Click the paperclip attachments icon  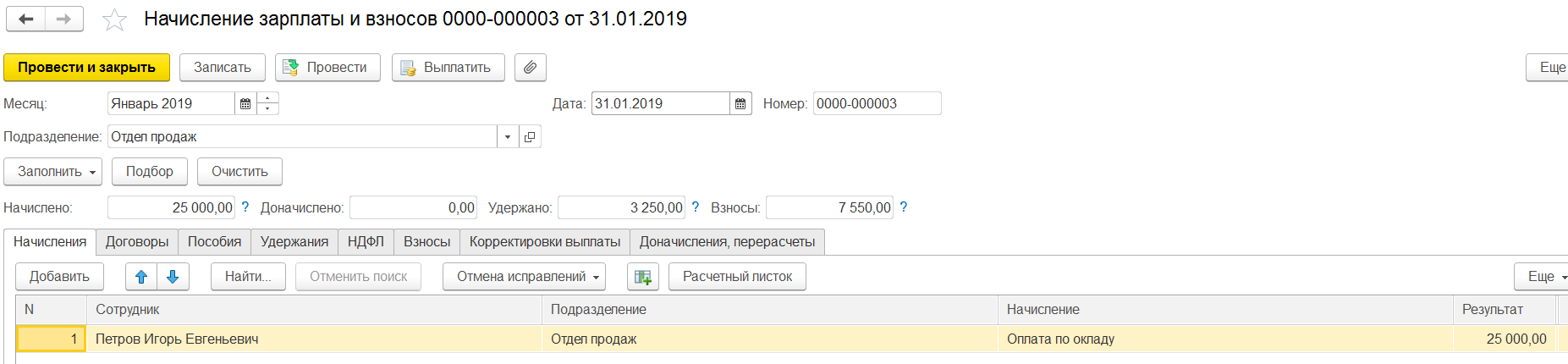530,68
